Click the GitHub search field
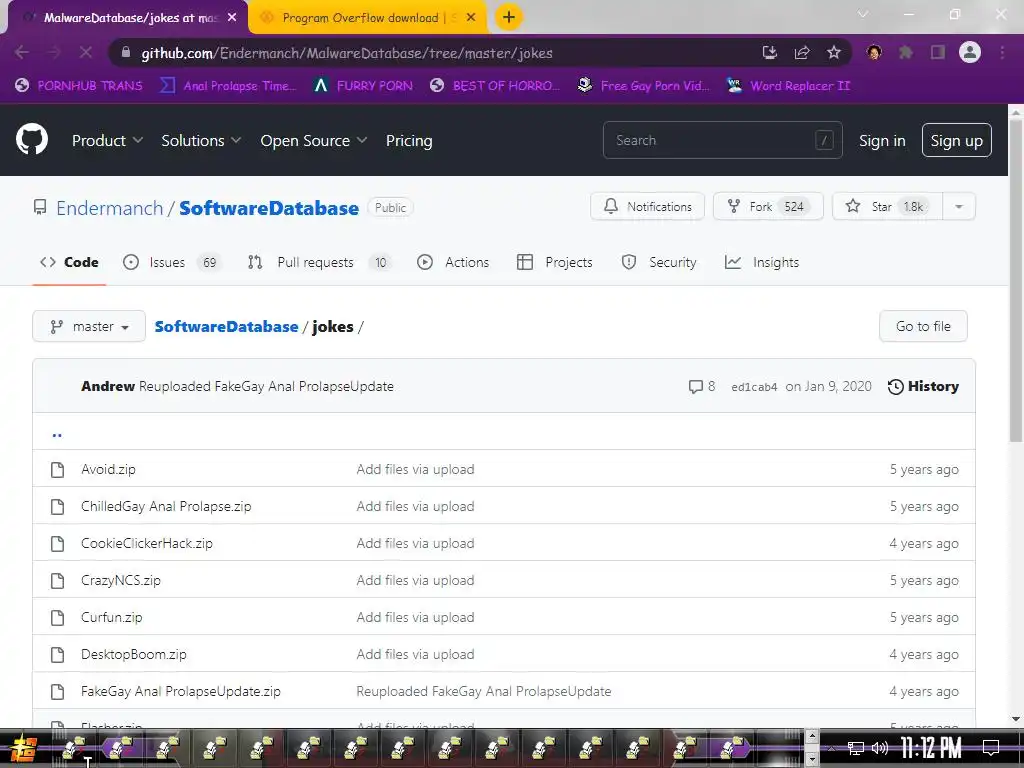This screenshot has width=1024, height=768. (x=722, y=140)
